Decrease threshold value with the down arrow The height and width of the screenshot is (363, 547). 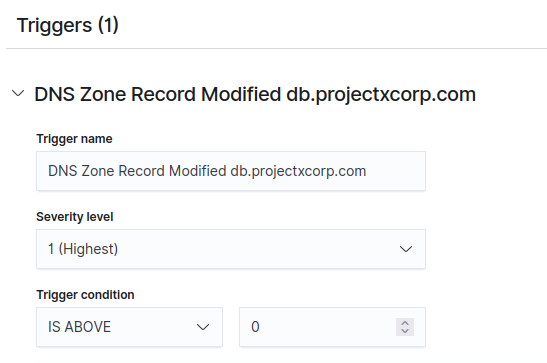[405, 331]
